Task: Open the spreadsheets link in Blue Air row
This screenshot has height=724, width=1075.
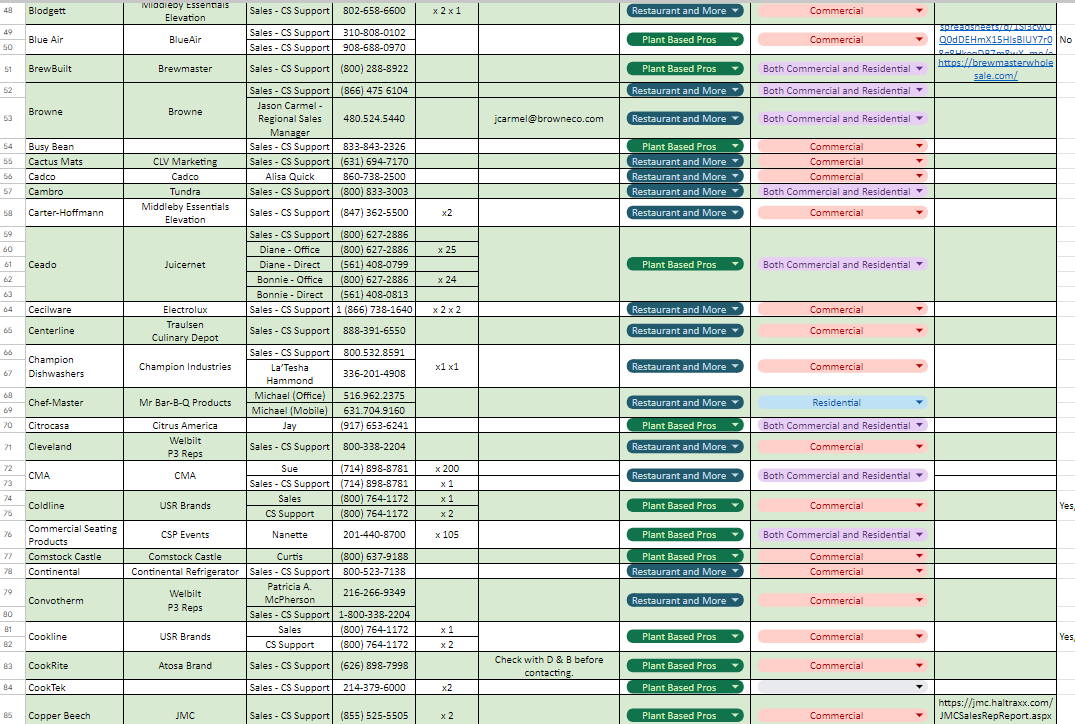Action: pos(995,40)
